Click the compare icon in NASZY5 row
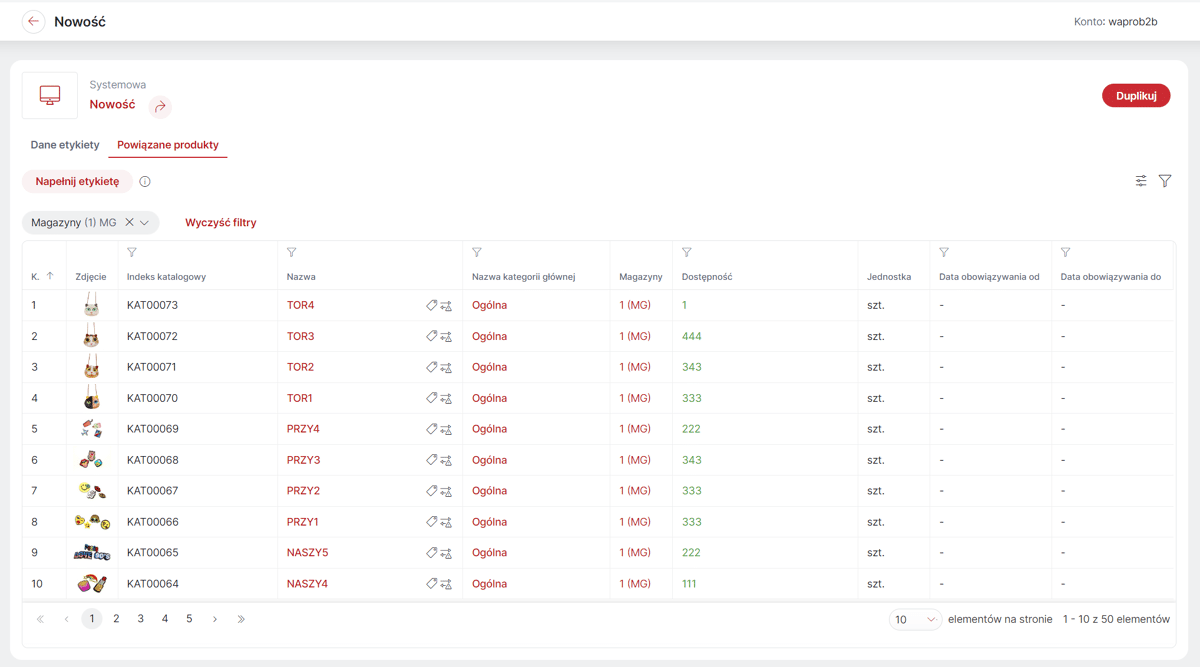 (446, 554)
